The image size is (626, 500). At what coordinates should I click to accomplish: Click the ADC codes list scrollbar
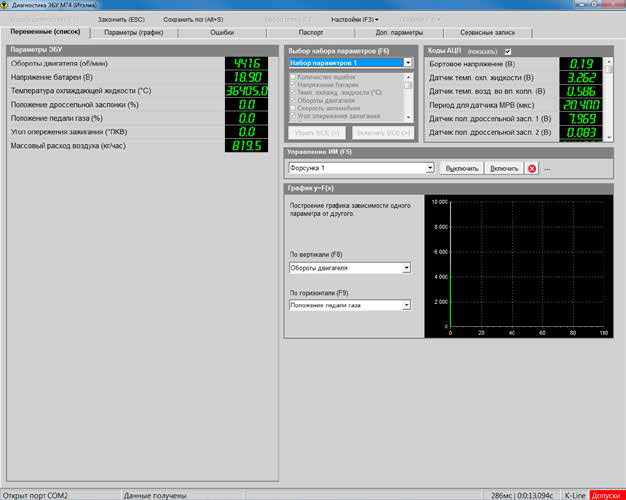point(610,98)
